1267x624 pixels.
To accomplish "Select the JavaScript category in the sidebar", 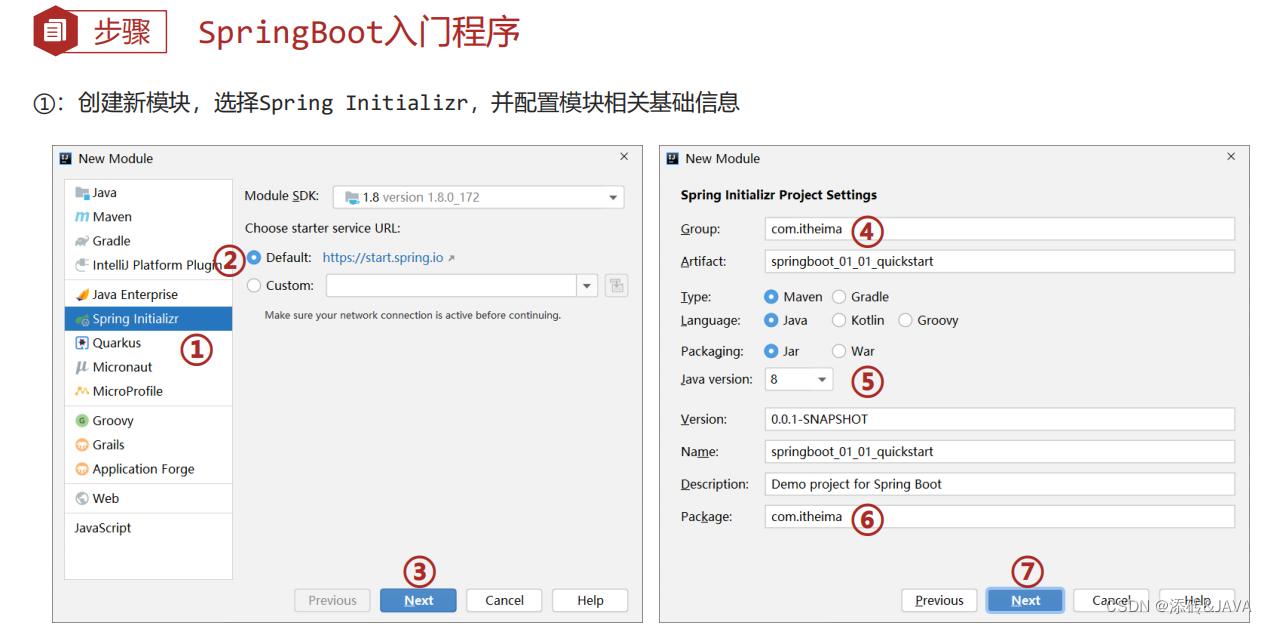I will coord(103,527).
